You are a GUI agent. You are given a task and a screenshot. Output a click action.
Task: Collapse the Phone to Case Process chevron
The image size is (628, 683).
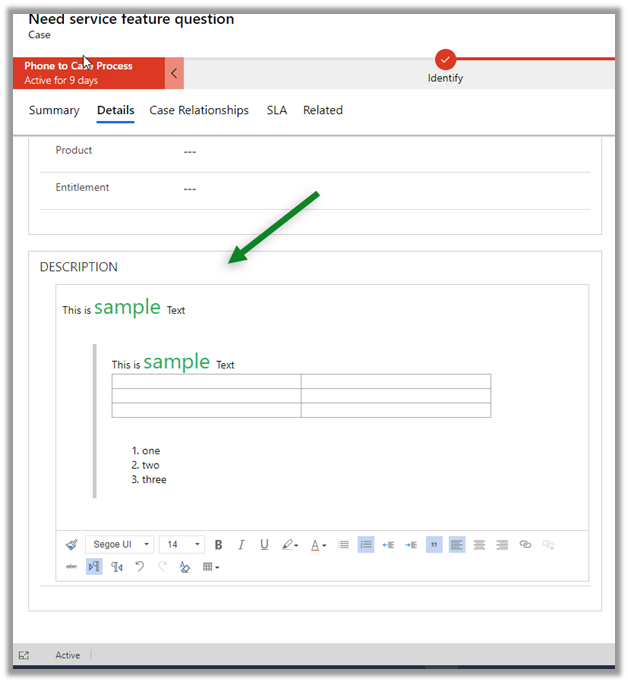tap(174, 73)
